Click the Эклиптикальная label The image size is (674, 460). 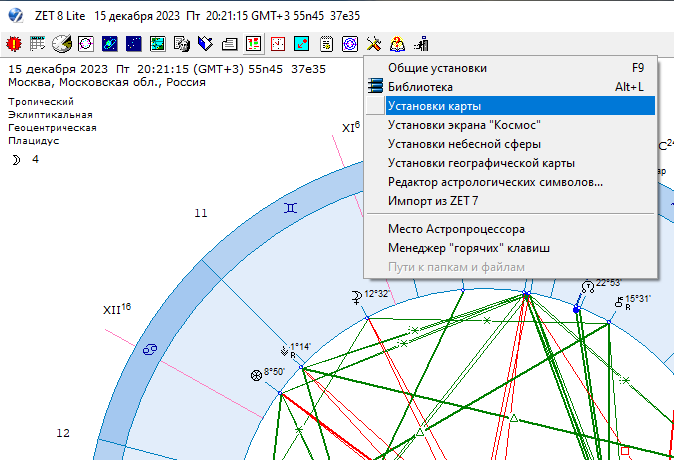pyautogui.click(x=50, y=115)
